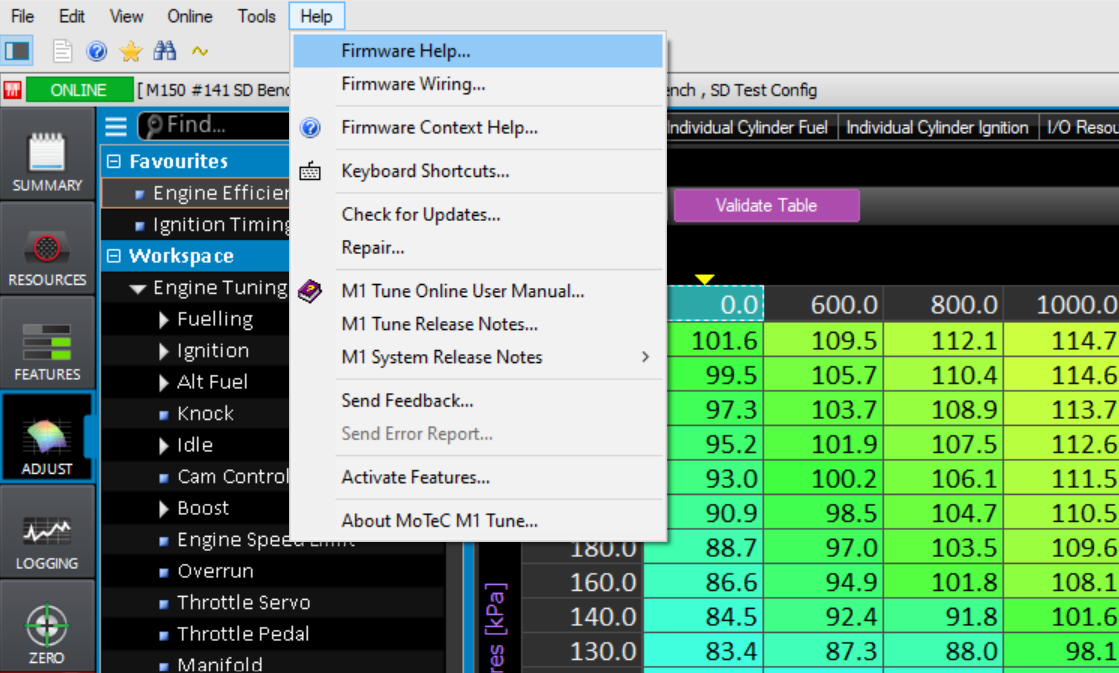Click the blue help question mark toolbar icon
The height and width of the screenshot is (673, 1119).
click(x=97, y=51)
